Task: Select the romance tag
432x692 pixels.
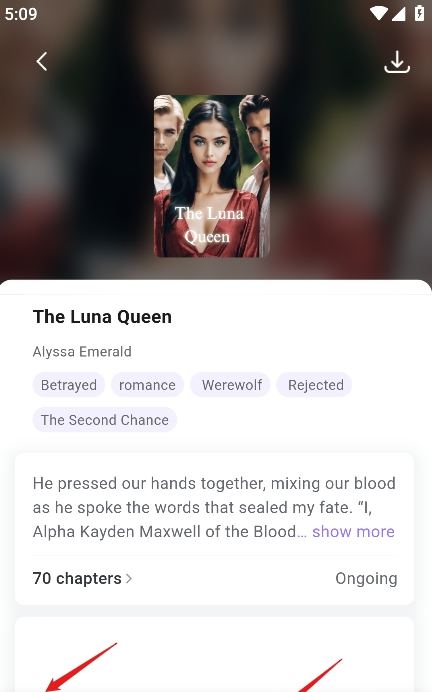Action: click(147, 385)
